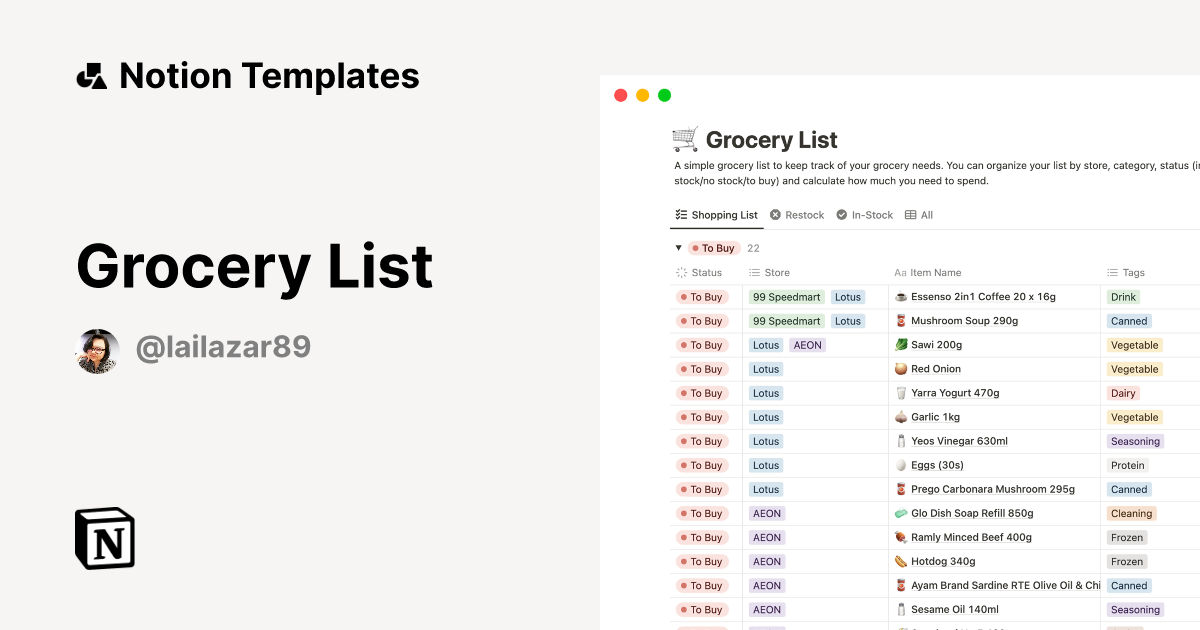Click the Notion cube logo
This screenshot has height=630, width=1200.
(x=104, y=538)
